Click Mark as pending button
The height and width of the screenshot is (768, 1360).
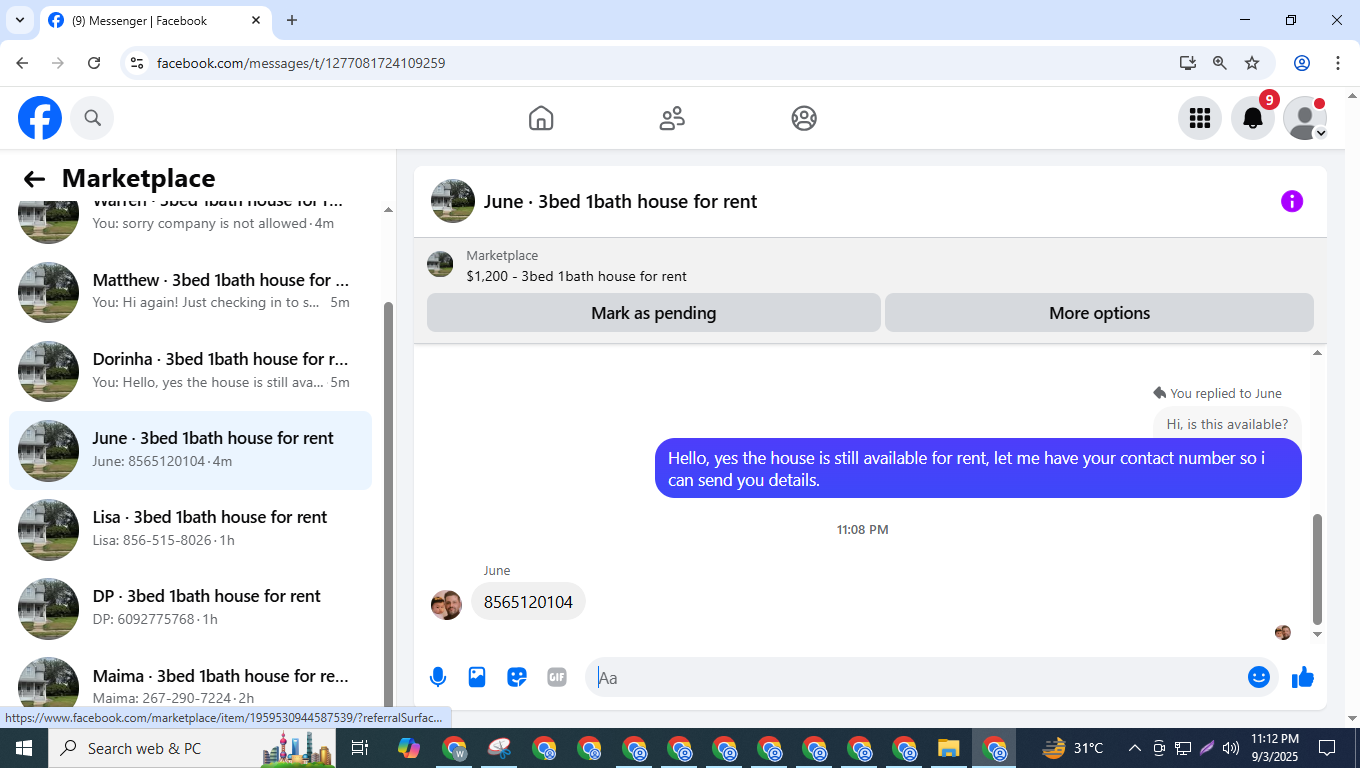(654, 313)
